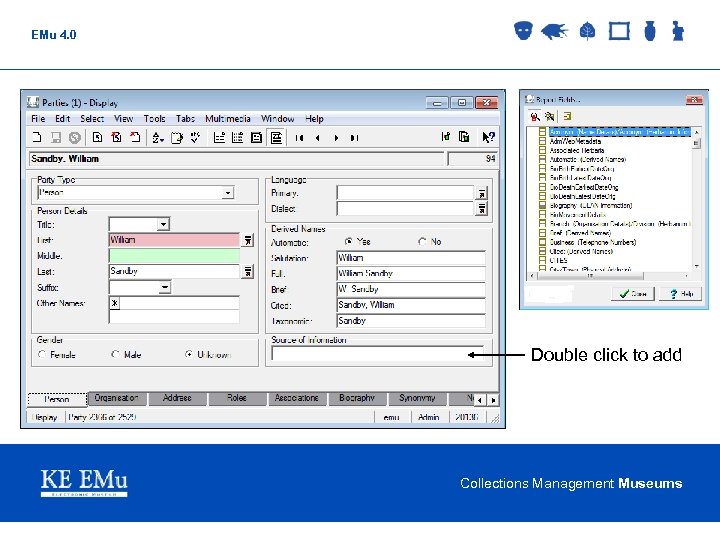Click second toolbar icon in Report Fields window
This screenshot has height=540, width=720.
[x=549, y=116]
